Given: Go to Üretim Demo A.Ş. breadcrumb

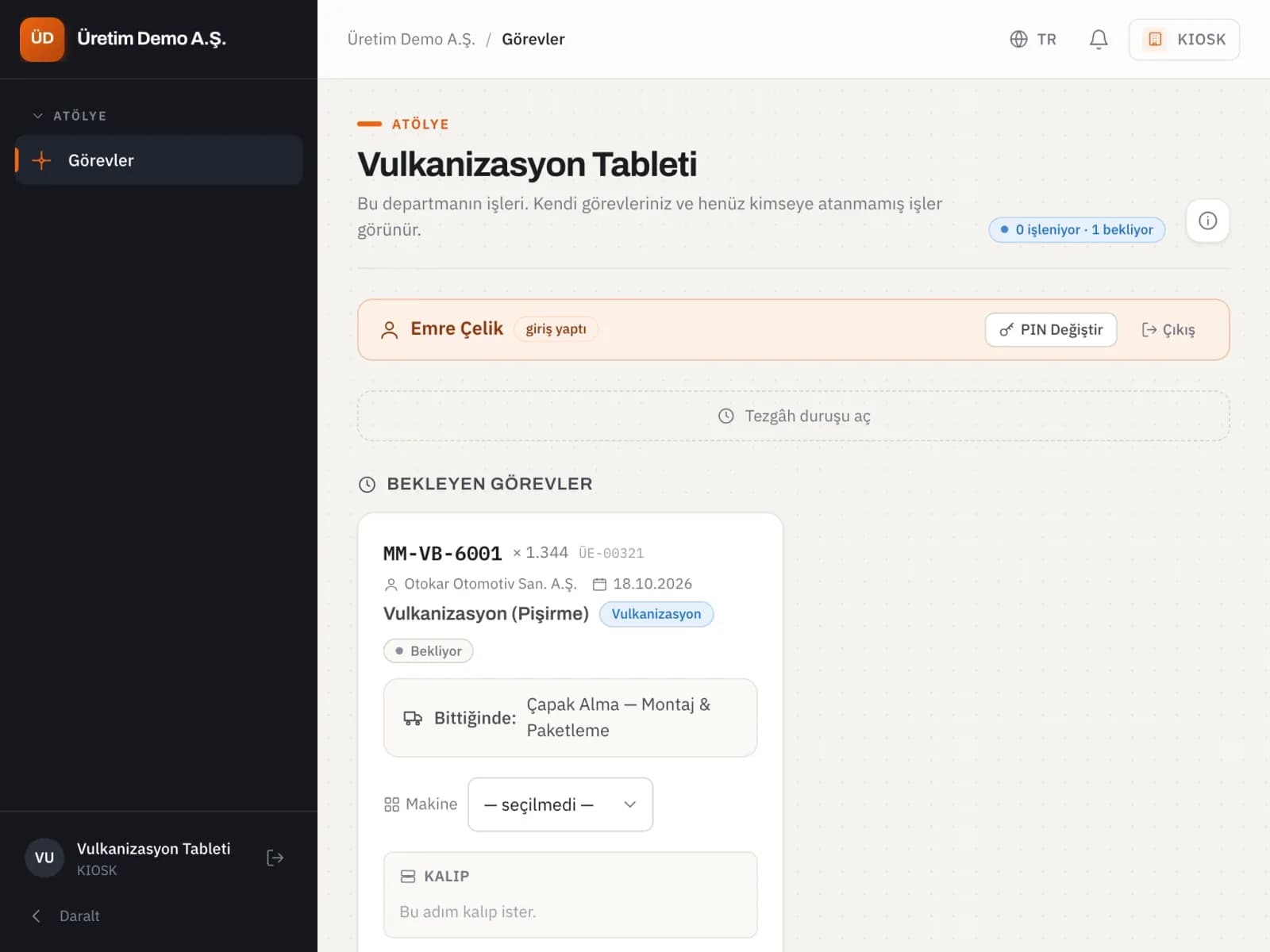Looking at the screenshot, I should point(411,39).
